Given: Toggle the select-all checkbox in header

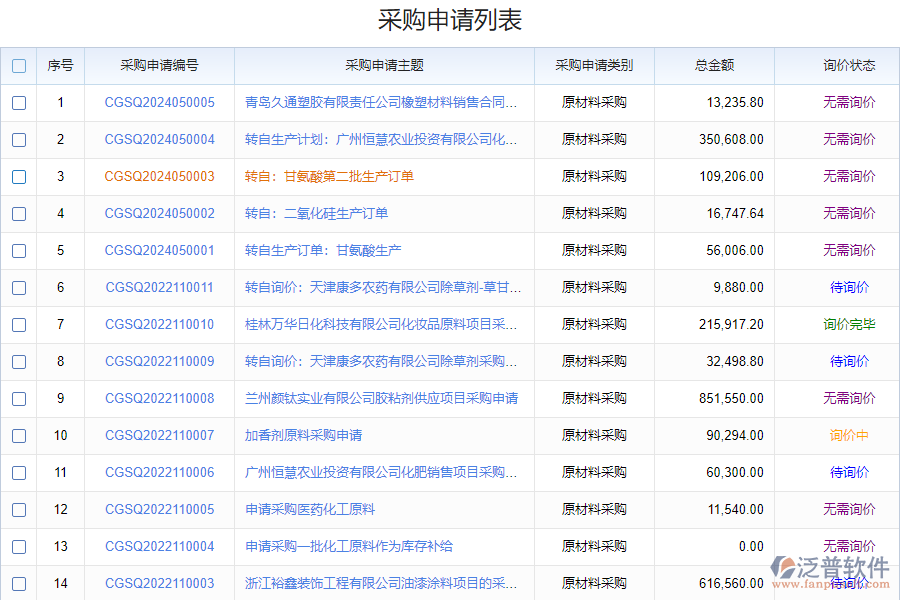Looking at the screenshot, I should tap(19, 66).
